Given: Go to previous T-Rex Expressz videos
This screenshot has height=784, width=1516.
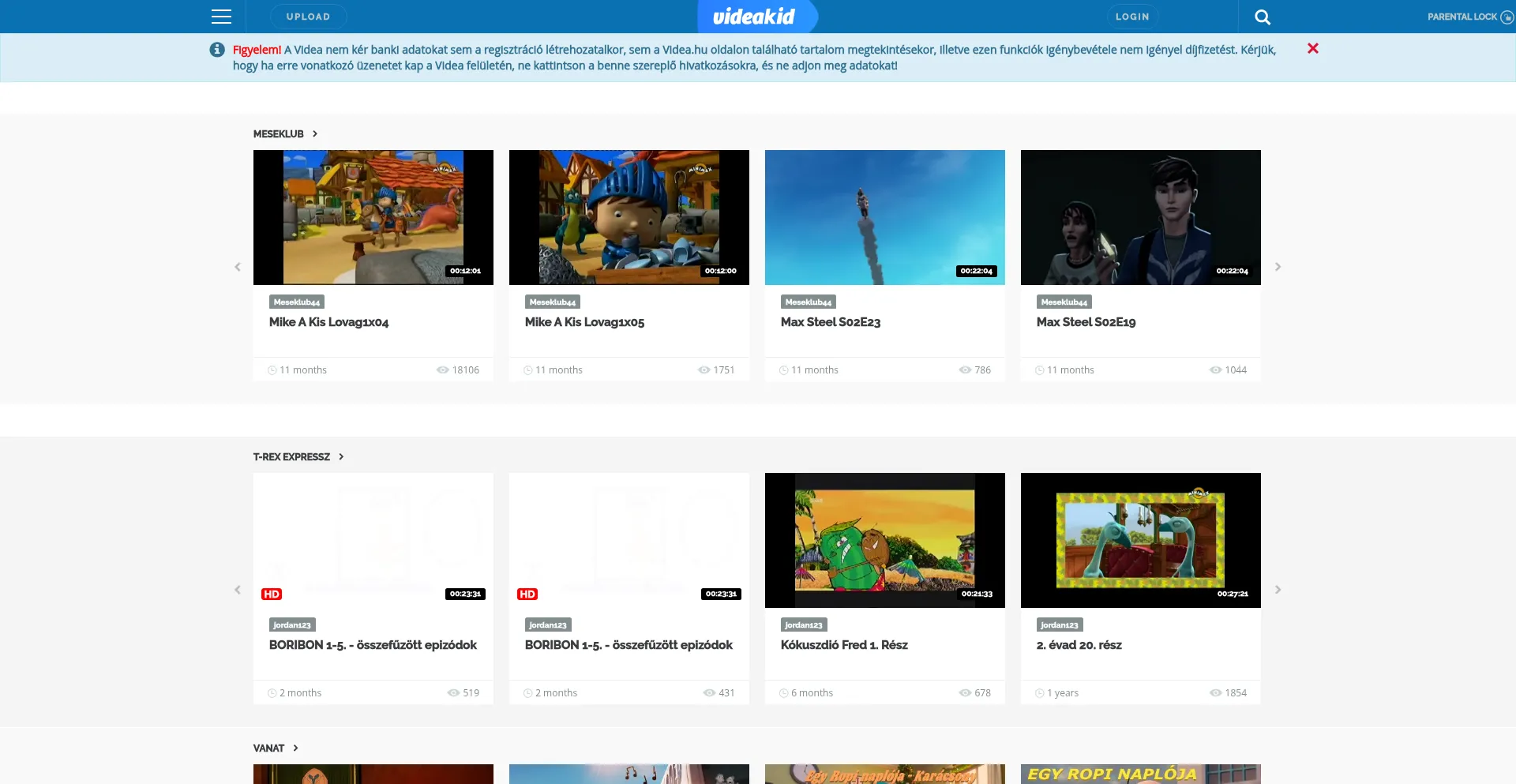Looking at the screenshot, I should (x=238, y=590).
